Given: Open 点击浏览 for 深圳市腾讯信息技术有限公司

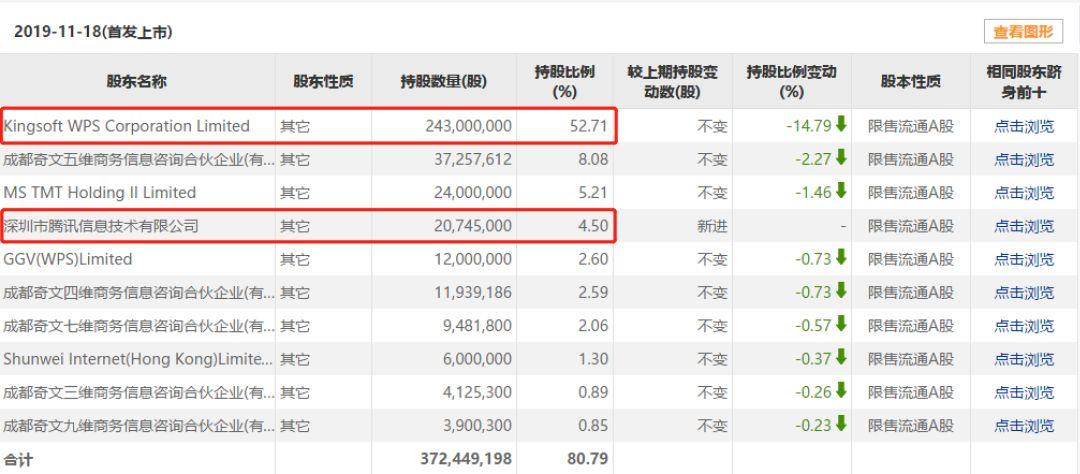Looking at the screenshot, I should click(1024, 226).
